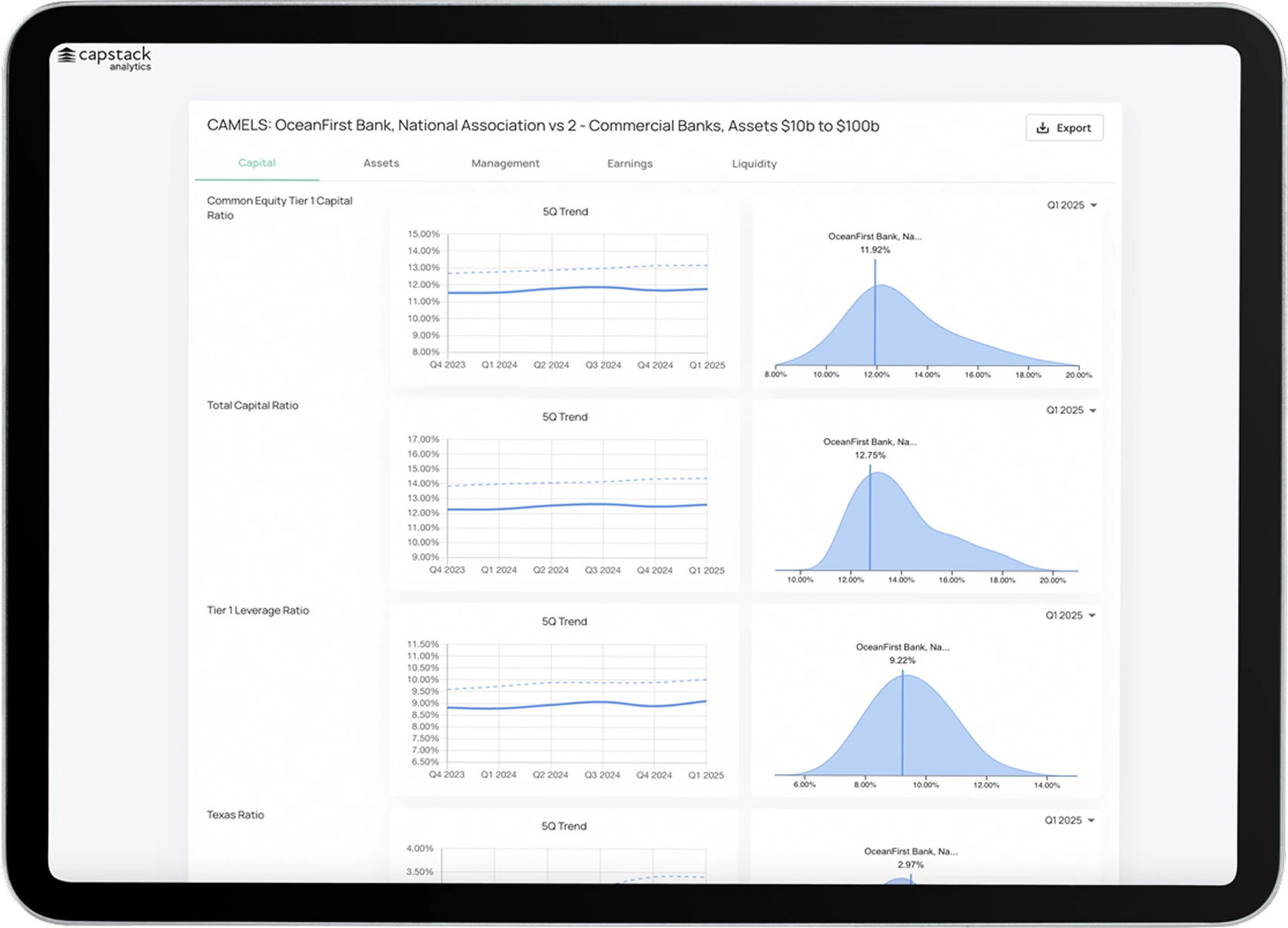Expand Q1 2025 dropdown for Tier 1 Leverage Ratio
The width and height of the screenshot is (1288, 928).
pyautogui.click(x=1071, y=616)
